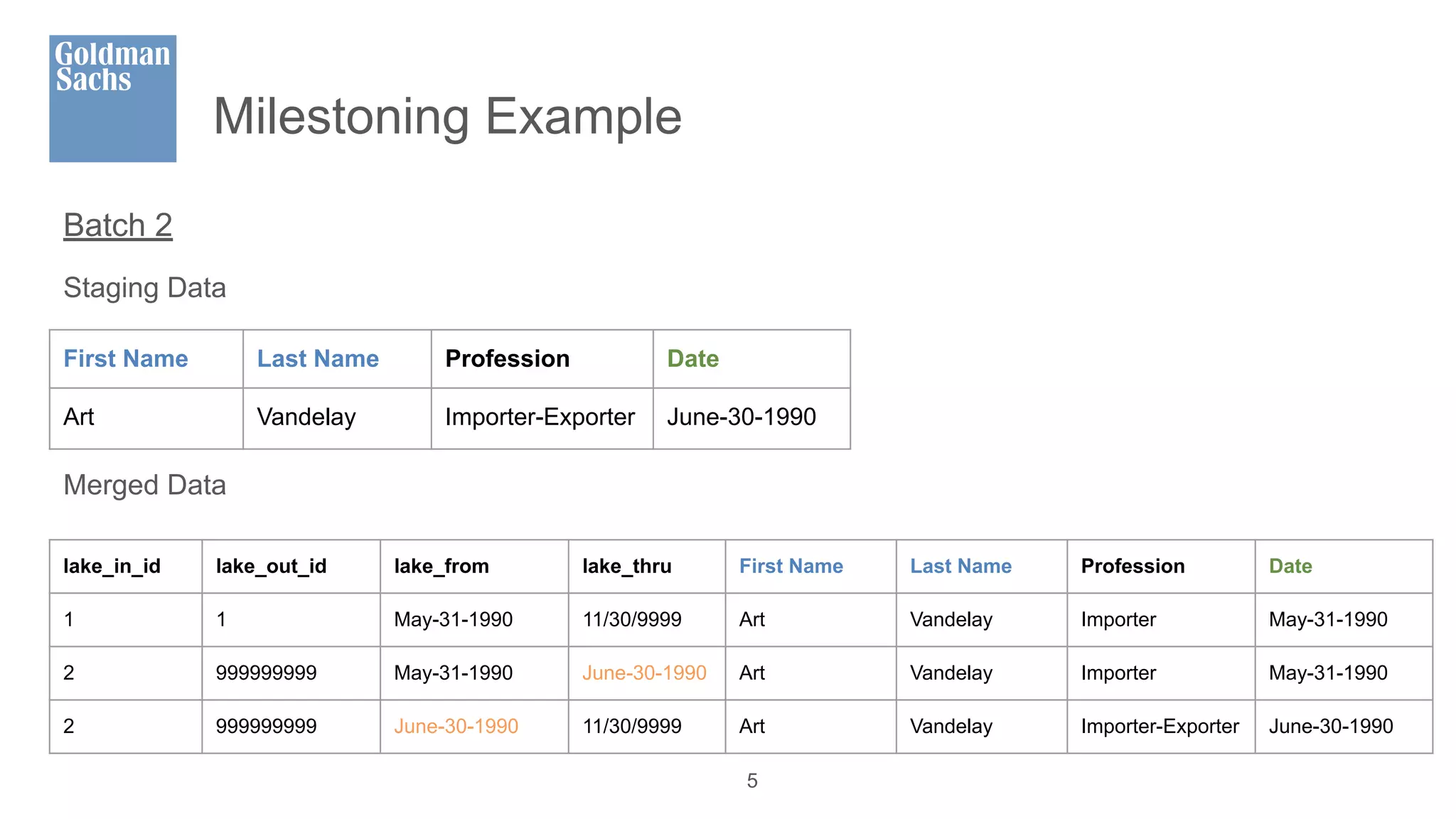Click the underlined Batch 2 heading
Screen dimensions: 1456x819
(x=118, y=225)
